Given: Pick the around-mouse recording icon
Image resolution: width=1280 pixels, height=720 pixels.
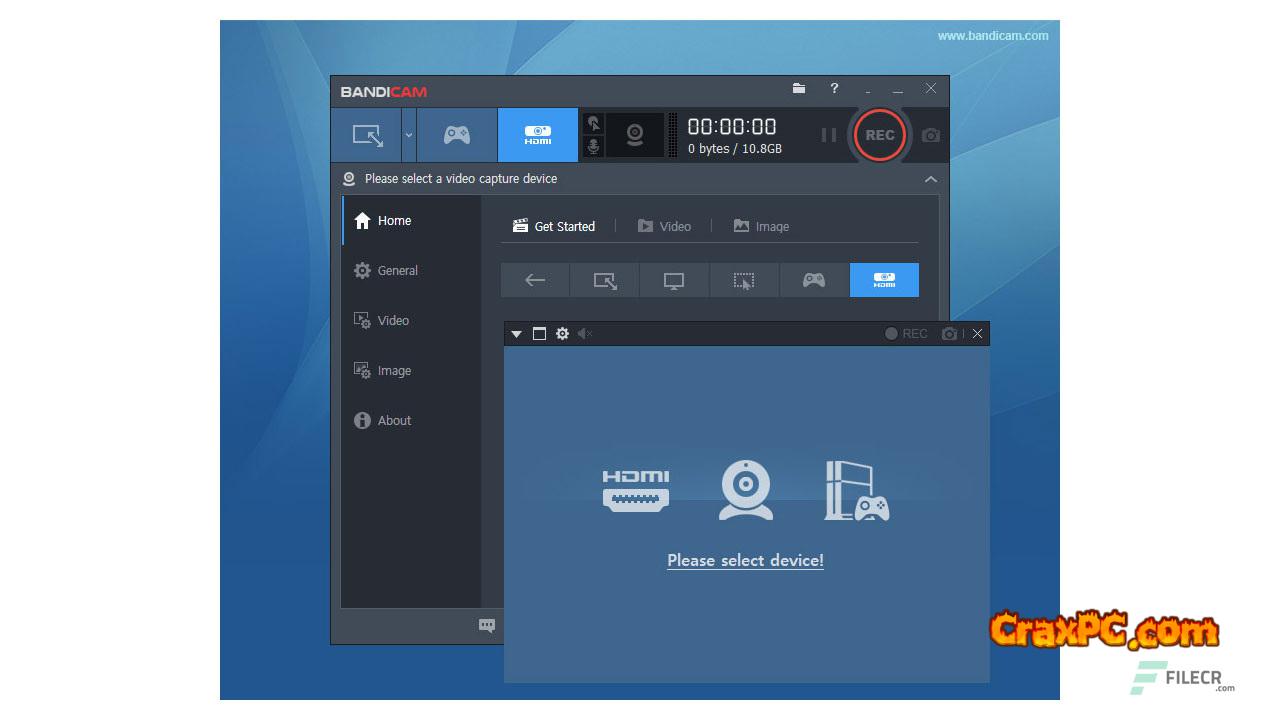Looking at the screenshot, I should [x=744, y=281].
